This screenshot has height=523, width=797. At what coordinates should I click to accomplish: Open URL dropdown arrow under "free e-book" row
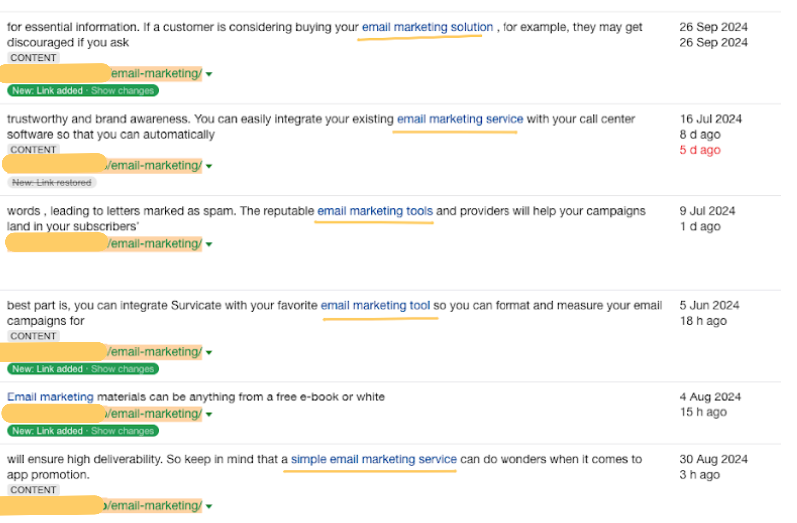(x=209, y=414)
